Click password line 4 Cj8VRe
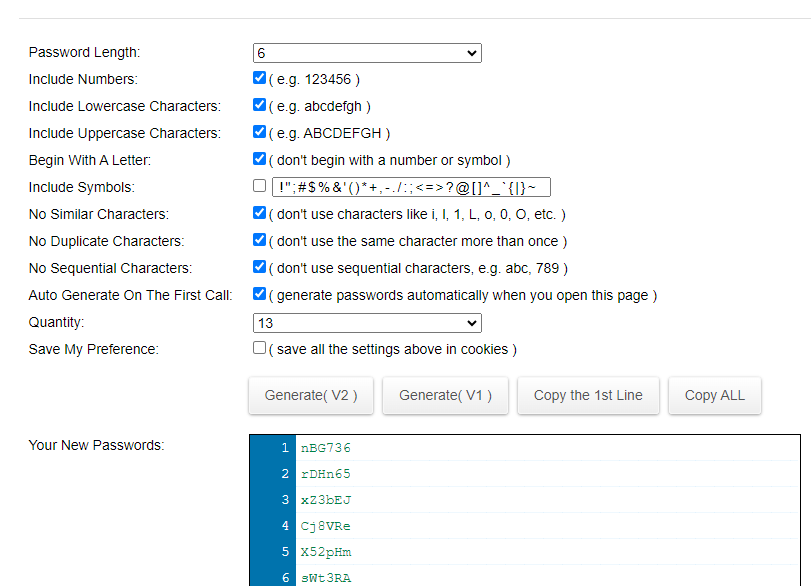Screen dimensions: 811x586 326,526
